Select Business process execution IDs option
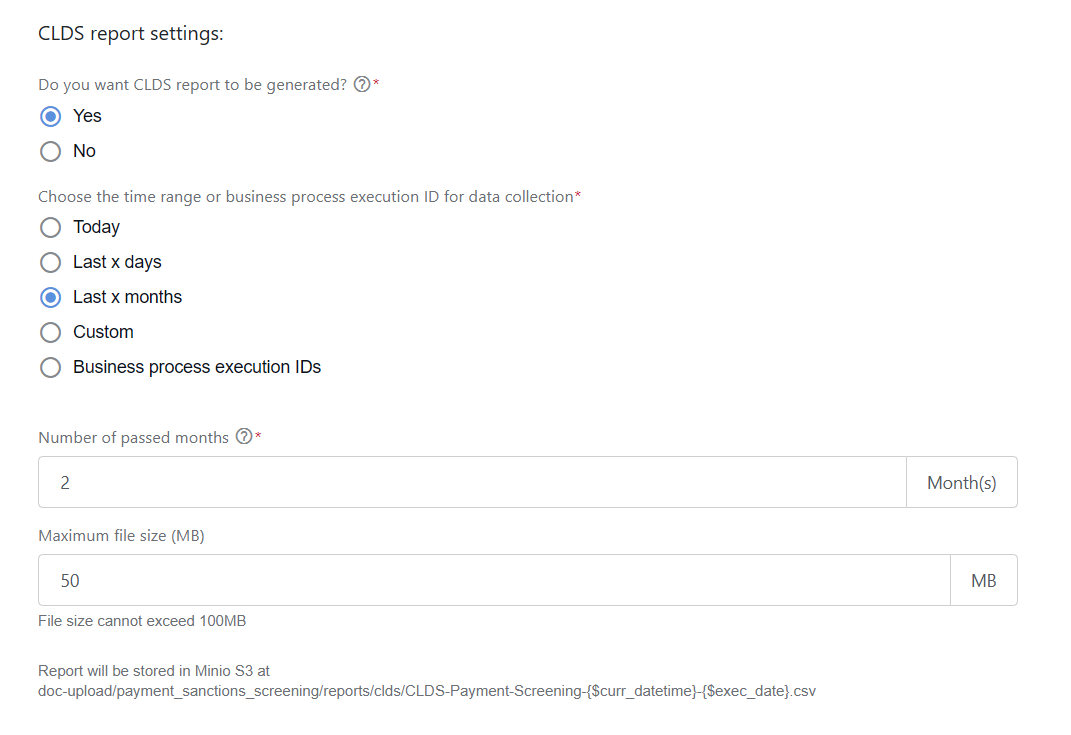Image resolution: width=1071 pixels, height=735 pixels. [x=51, y=368]
